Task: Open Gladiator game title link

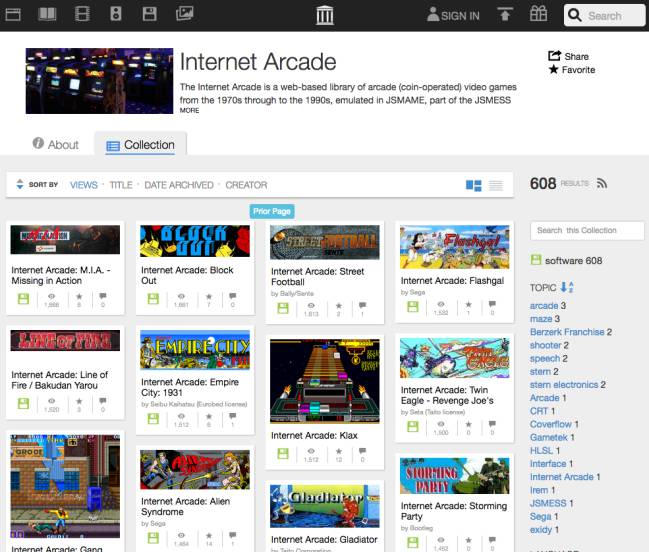Action: tap(324, 540)
